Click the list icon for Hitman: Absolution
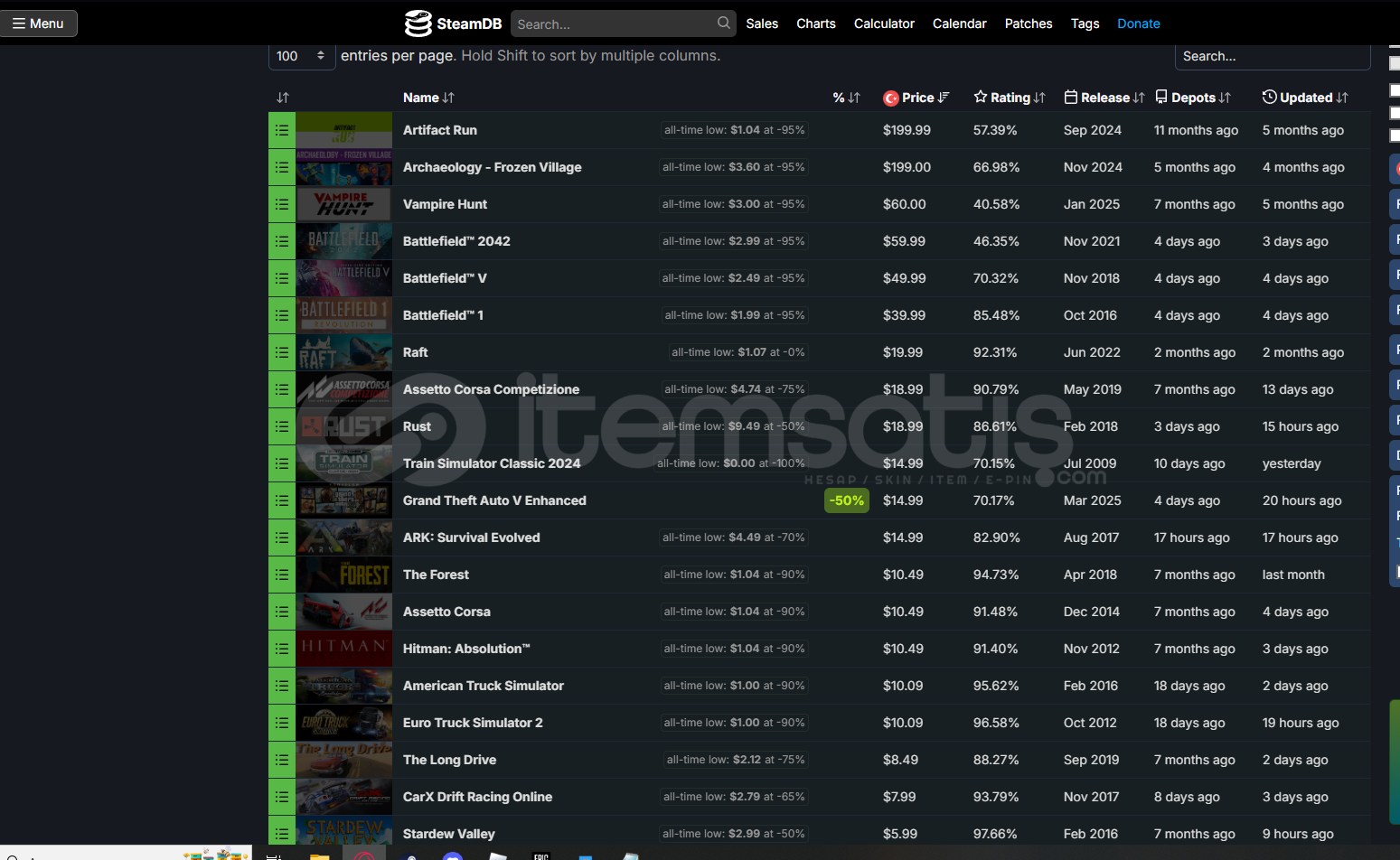1400x860 pixels. pyautogui.click(x=282, y=649)
